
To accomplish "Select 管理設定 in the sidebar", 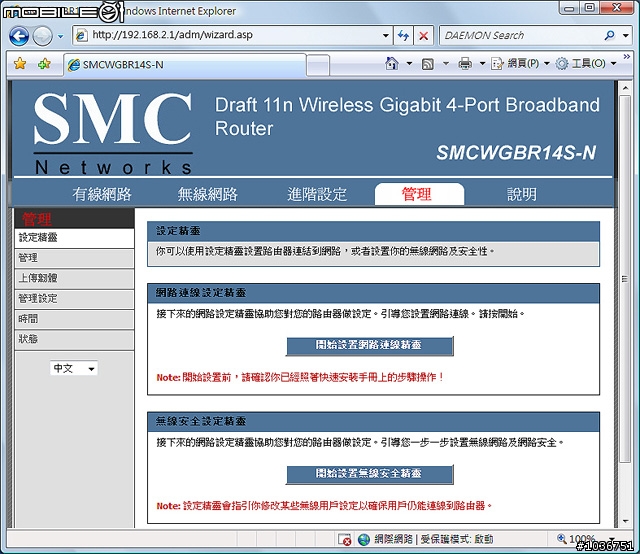I will click(74, 299).
